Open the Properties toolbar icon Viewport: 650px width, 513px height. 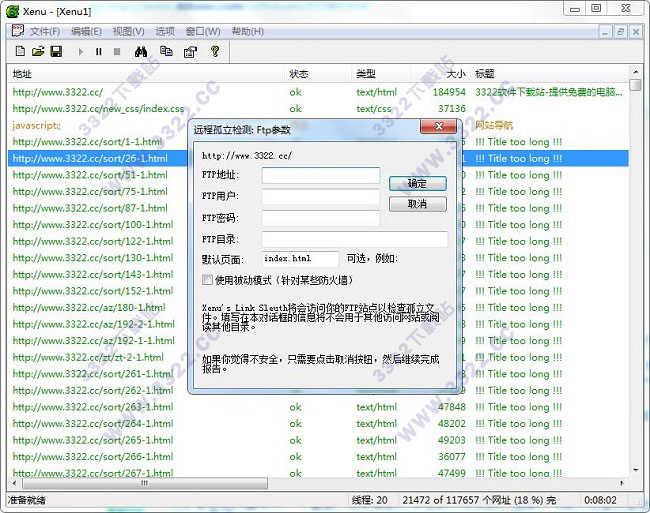tap(190, 52)
